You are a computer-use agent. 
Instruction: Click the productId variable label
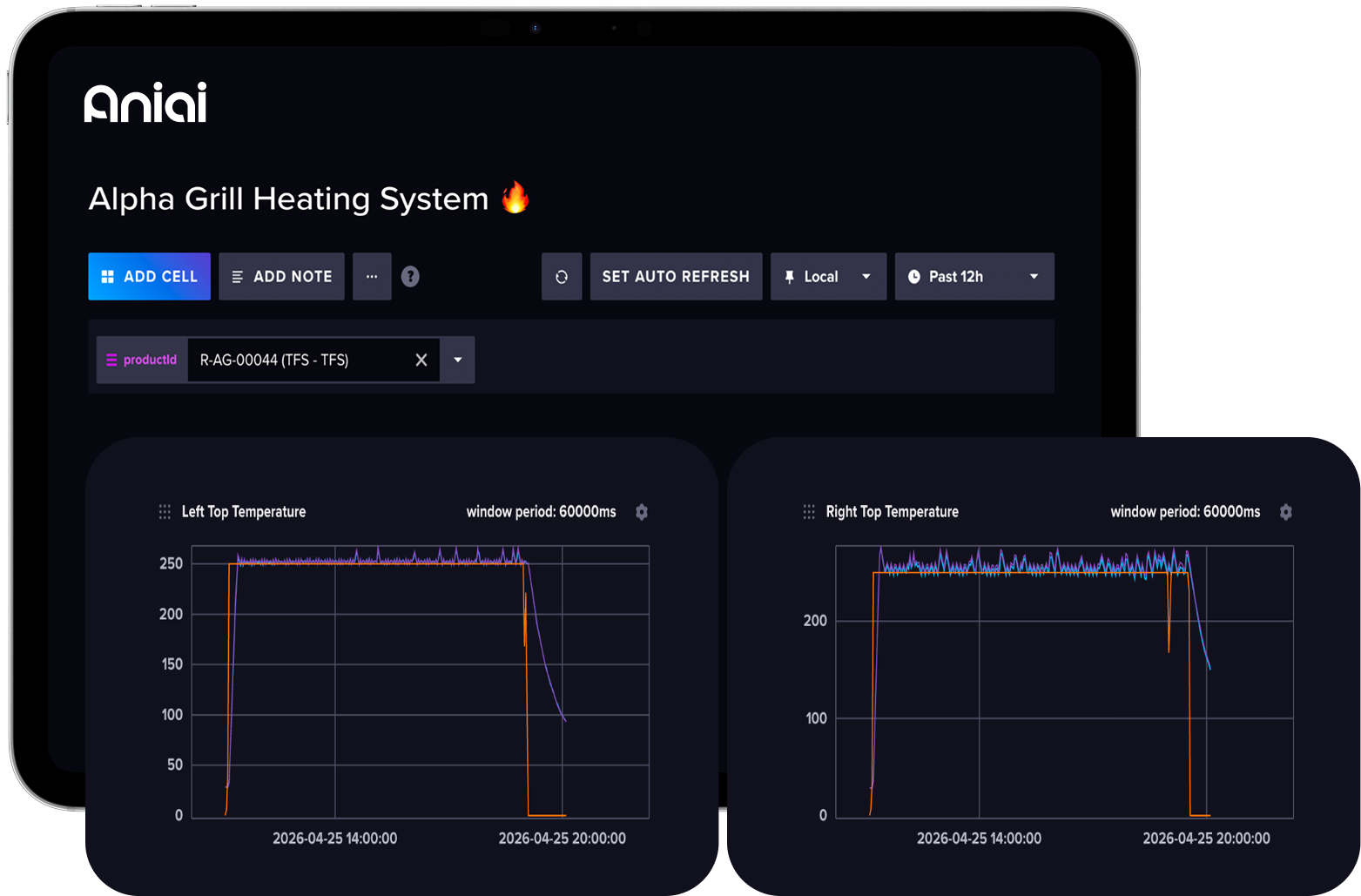(x=142, y=360)
